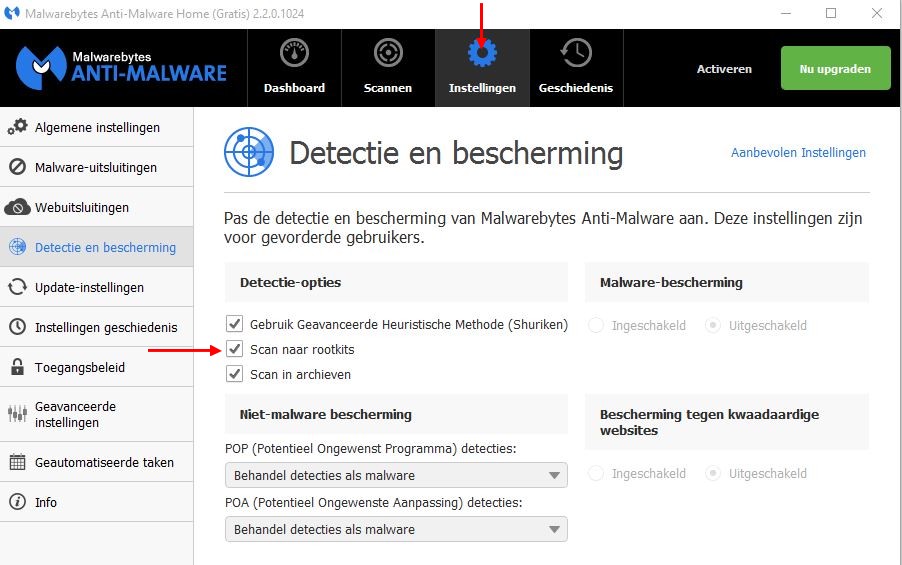Click the Malwarebytes Anti-Malware logo
The height and width of the screenshot is (565, 902).
tap(121, 68)
